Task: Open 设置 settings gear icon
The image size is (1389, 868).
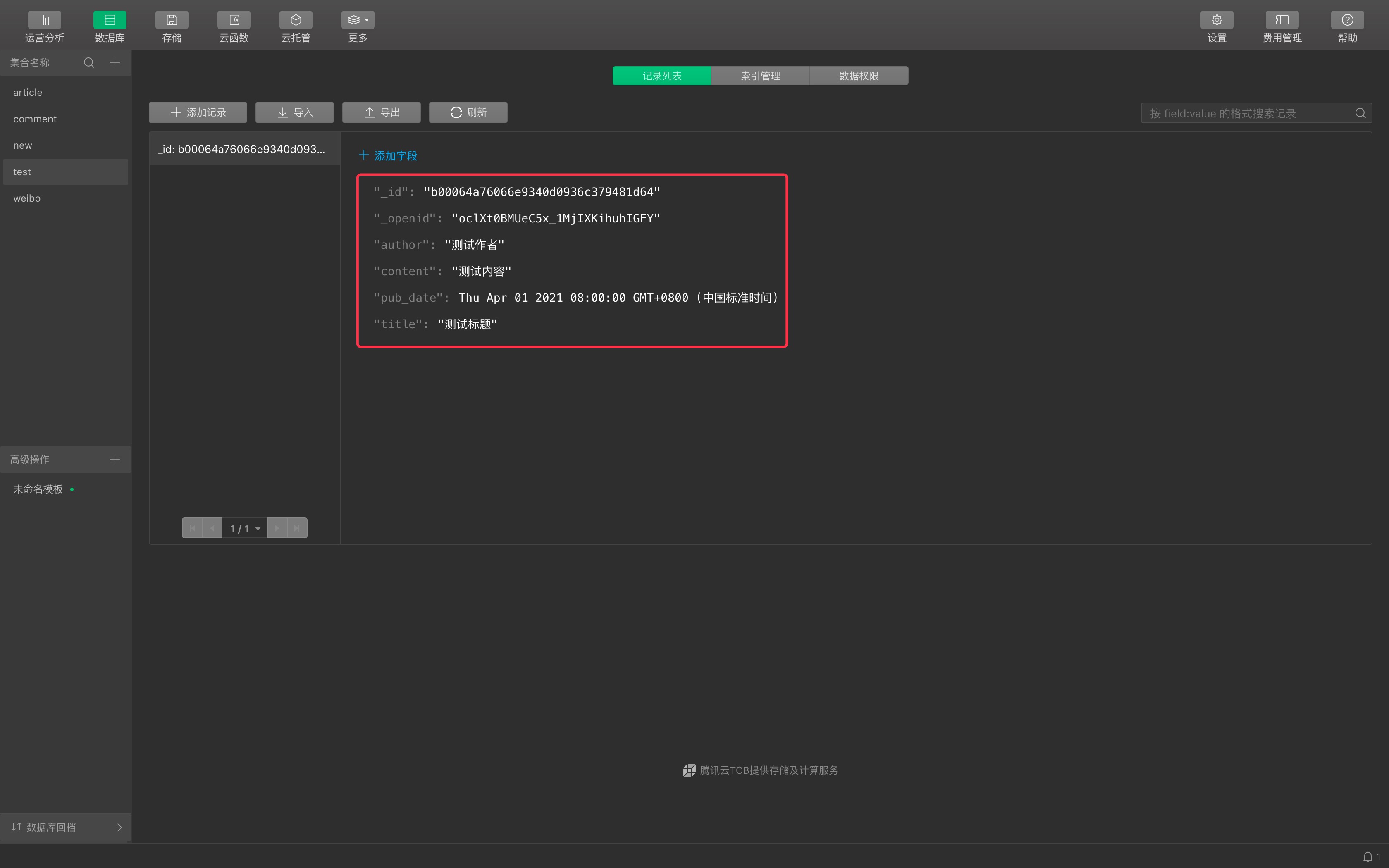Action: pos(1216,20)
